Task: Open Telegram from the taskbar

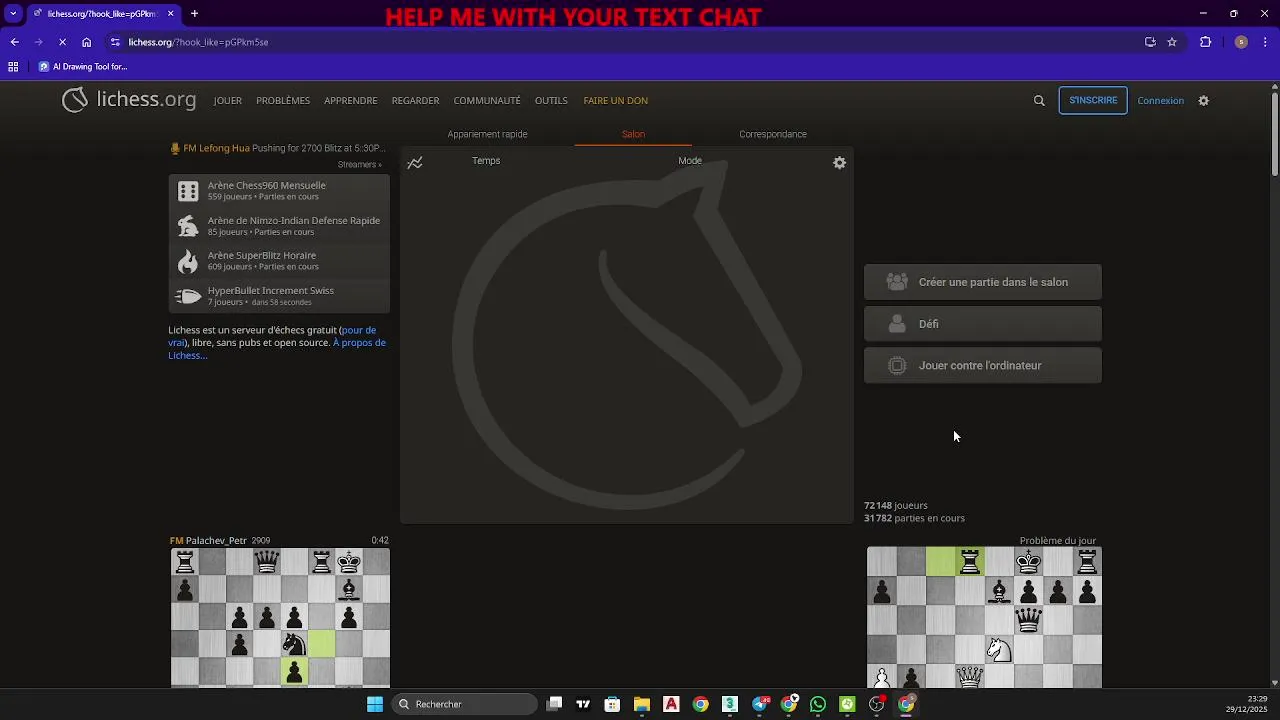Action: (x=760, y=704)
